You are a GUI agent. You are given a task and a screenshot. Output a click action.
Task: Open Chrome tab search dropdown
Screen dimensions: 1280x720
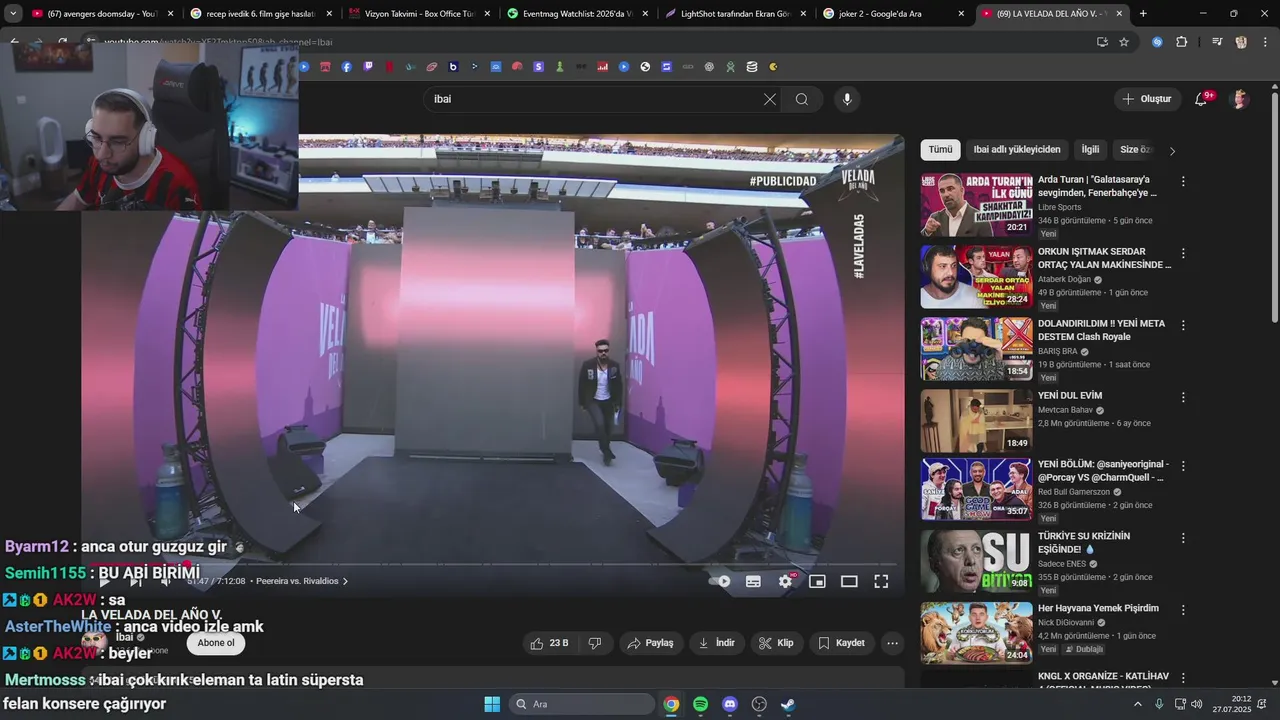click(x=13, y=14)
